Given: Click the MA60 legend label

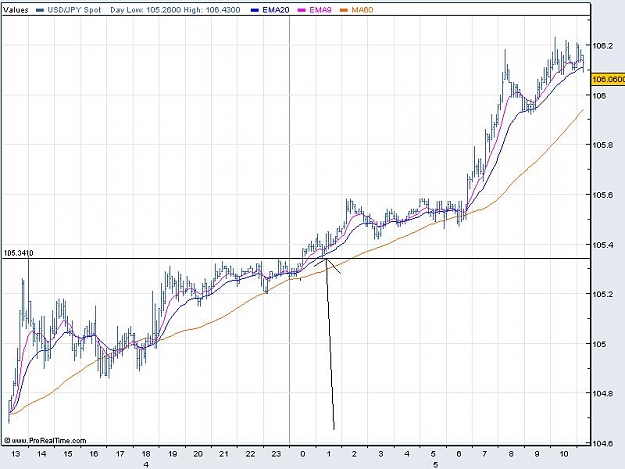Looking at the screenshot, I should coord(362,10).
